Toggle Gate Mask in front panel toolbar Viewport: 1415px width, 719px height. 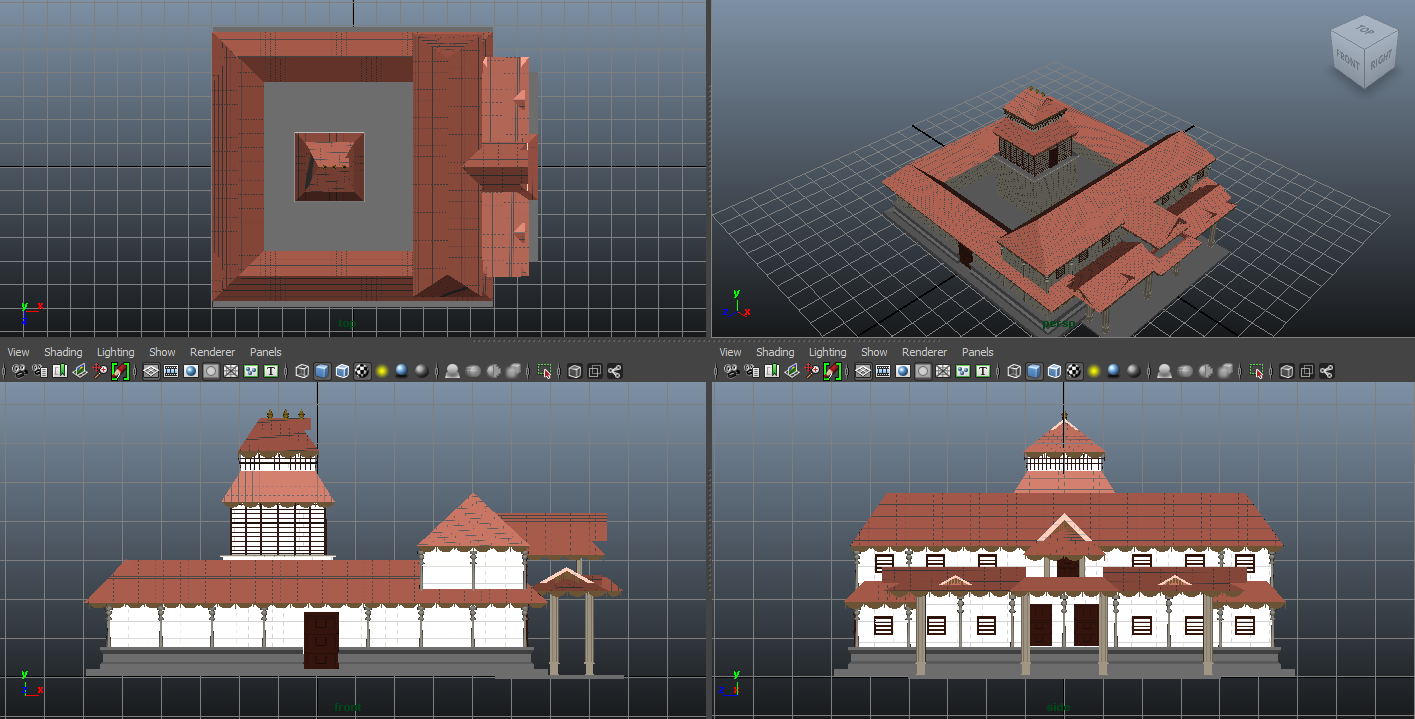(211, 371)
